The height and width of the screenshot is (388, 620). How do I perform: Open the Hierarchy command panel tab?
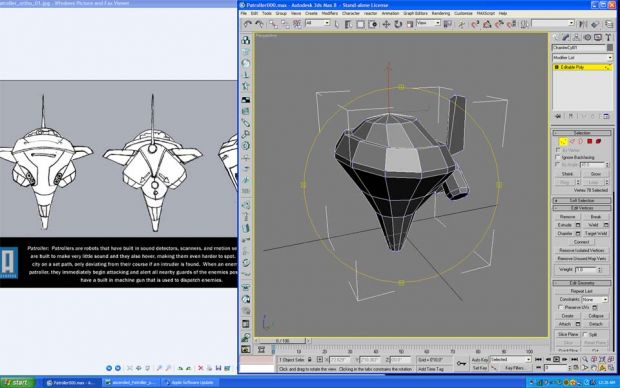click(577, 38)
